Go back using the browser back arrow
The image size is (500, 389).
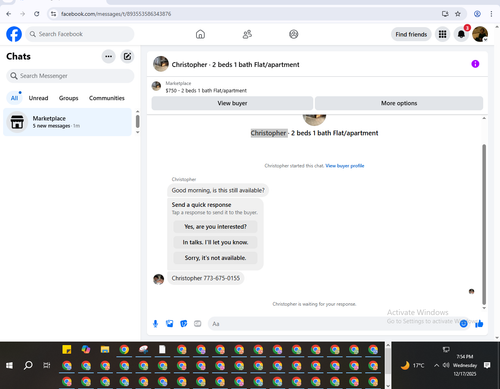click(9, 14)
